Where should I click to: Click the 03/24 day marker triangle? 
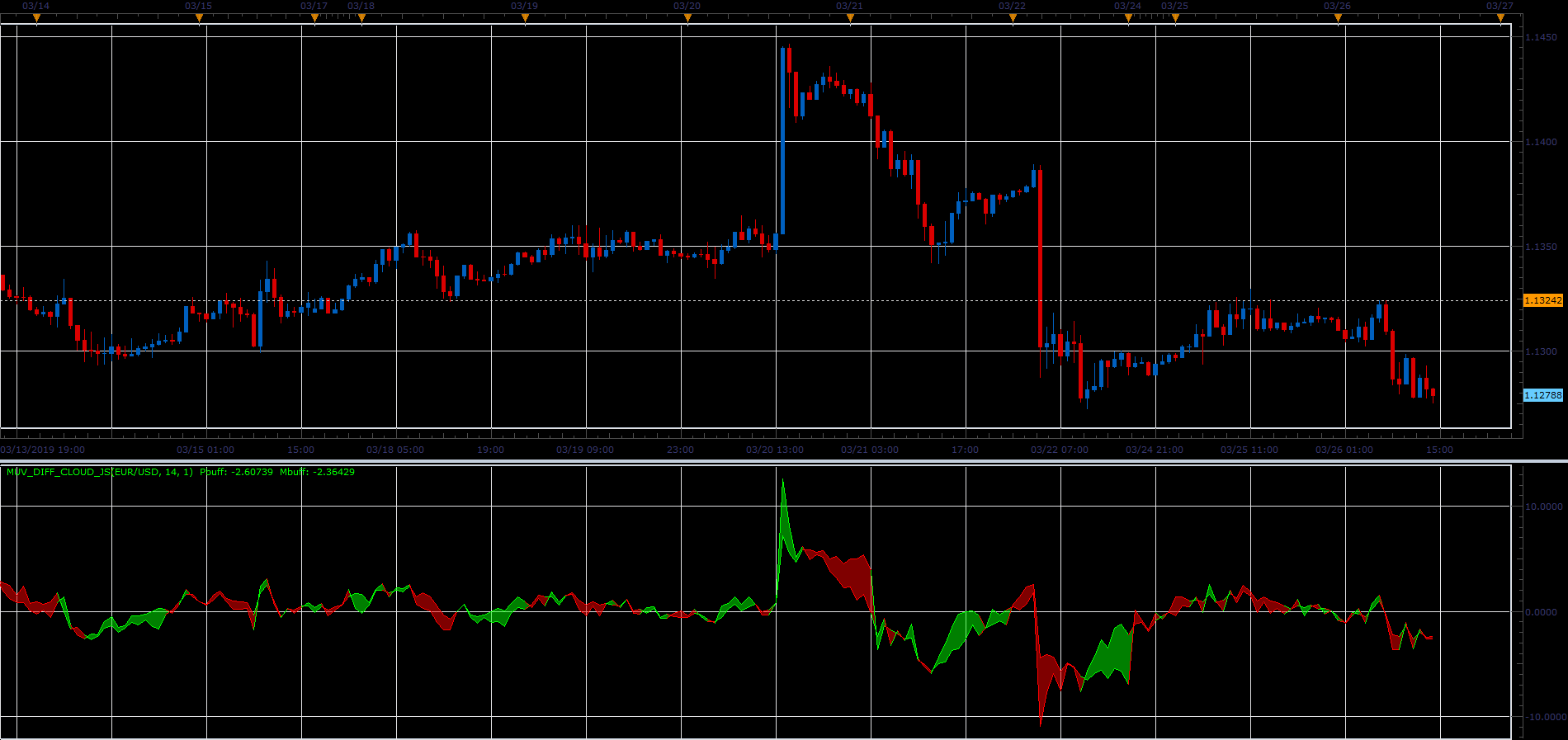(1128, 18)
